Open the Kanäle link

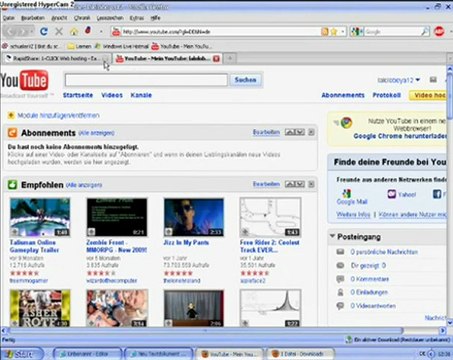point(141,95)
